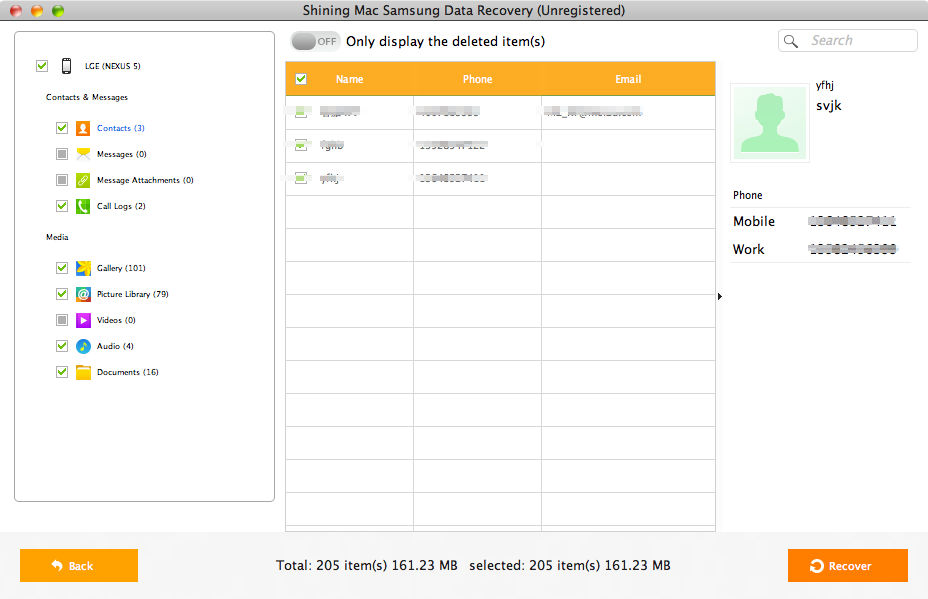This screenshot has height=599, width=928.
Task: Click the Message Attachments paperclip icon
Action: pos(83,180)
